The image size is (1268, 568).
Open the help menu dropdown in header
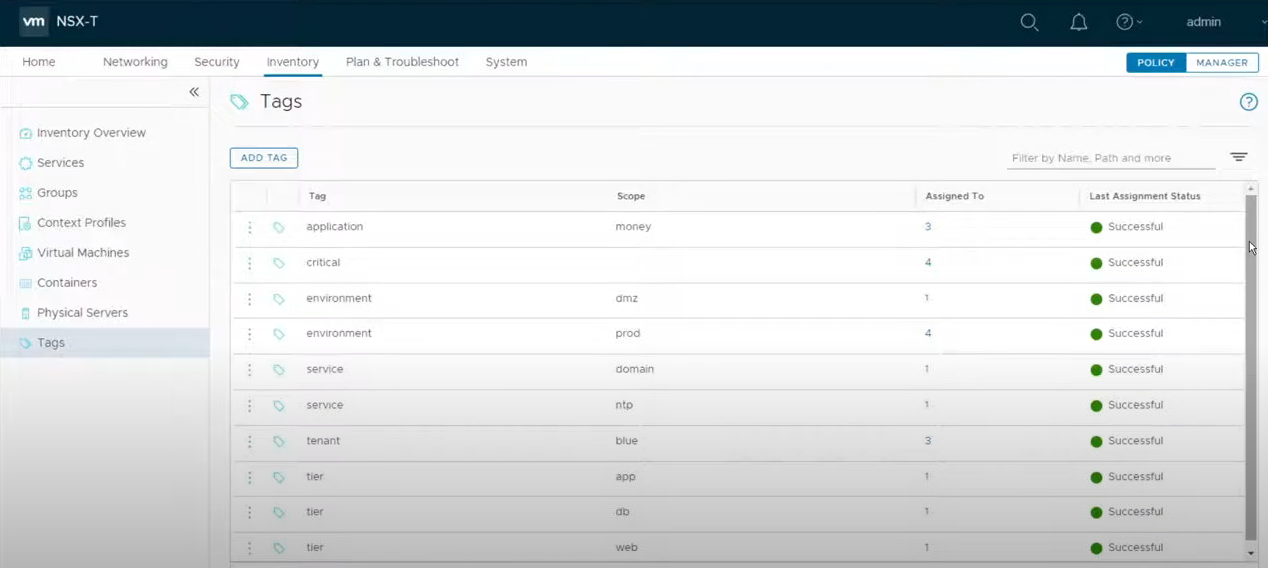1128,22
